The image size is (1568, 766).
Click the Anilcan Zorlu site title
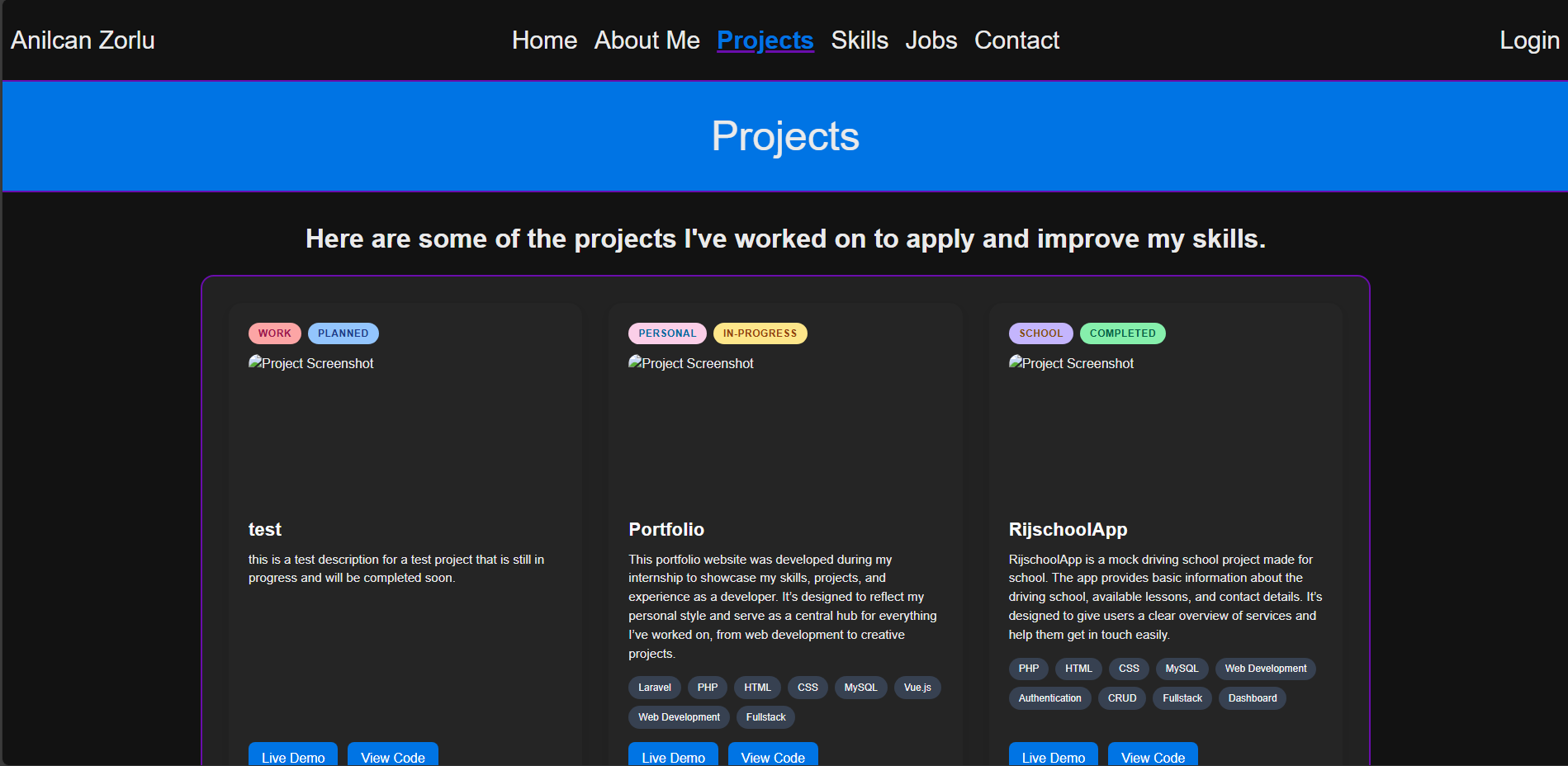(x=82, y=40)
